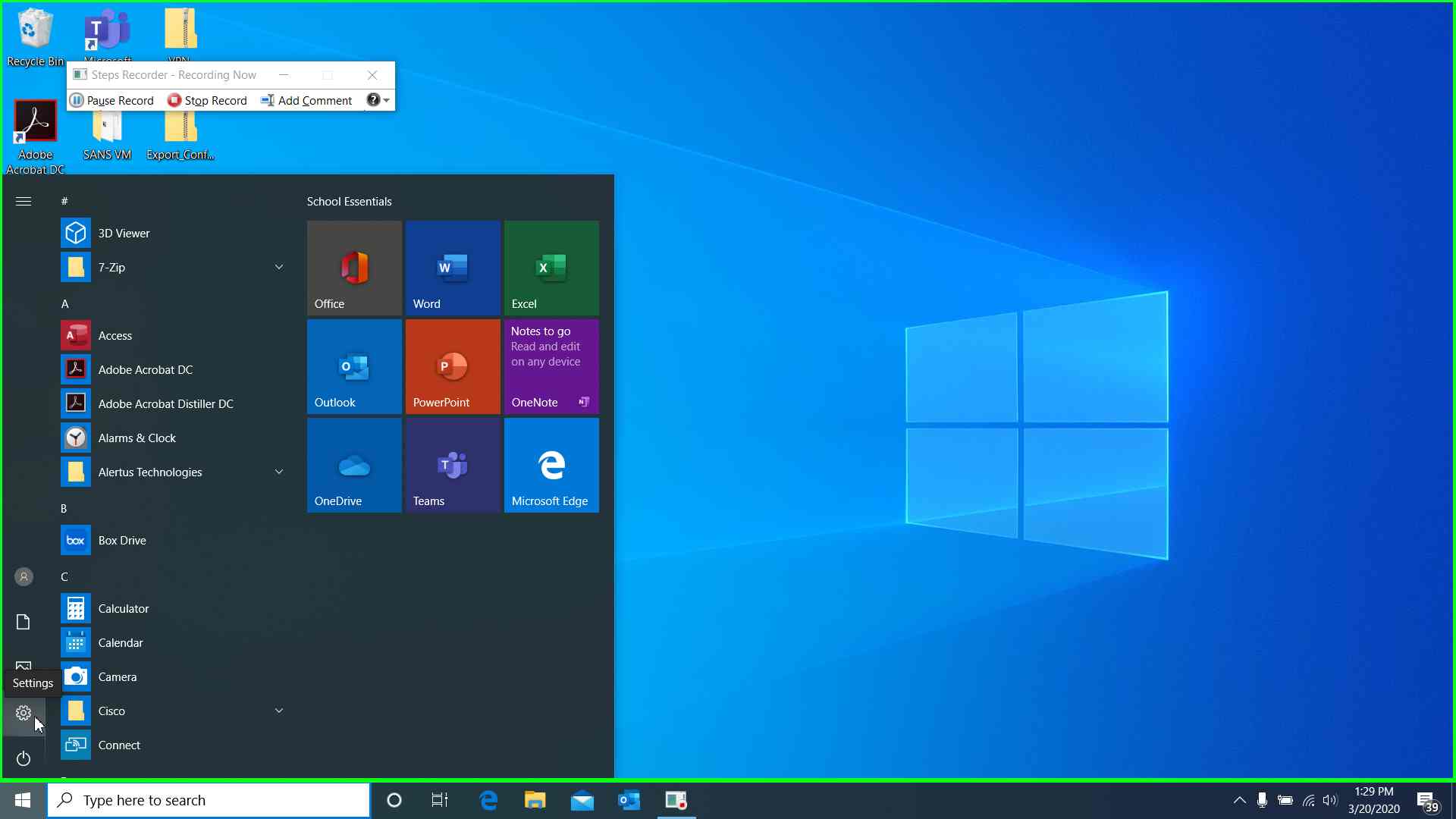
Task: Select letter A section header
Action: coord(64,303)
